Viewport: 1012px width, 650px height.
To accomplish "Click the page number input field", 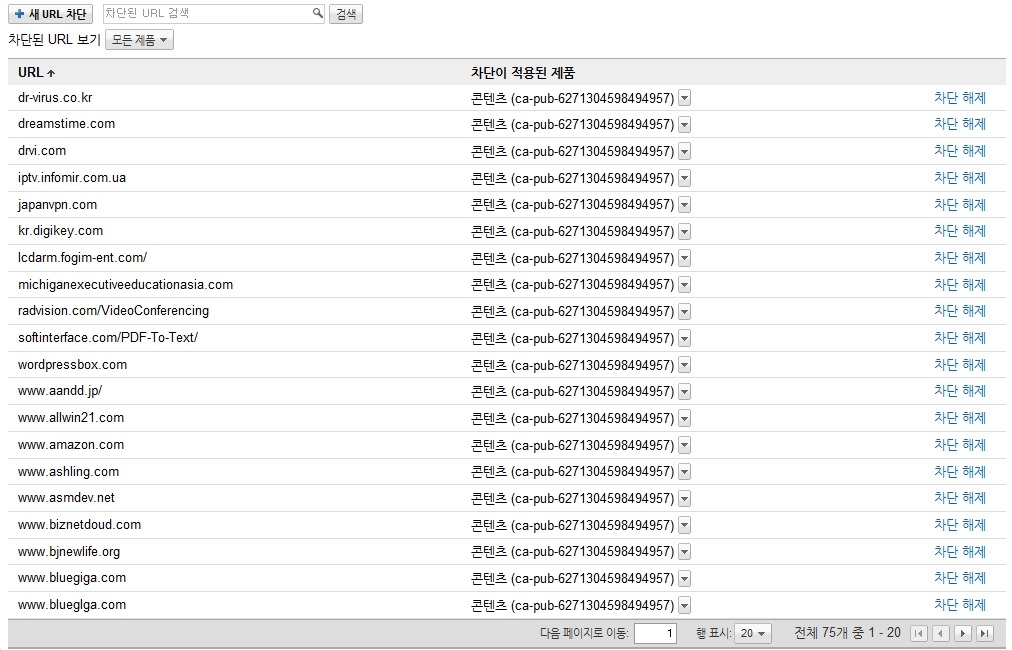I will tap(655, 633).
